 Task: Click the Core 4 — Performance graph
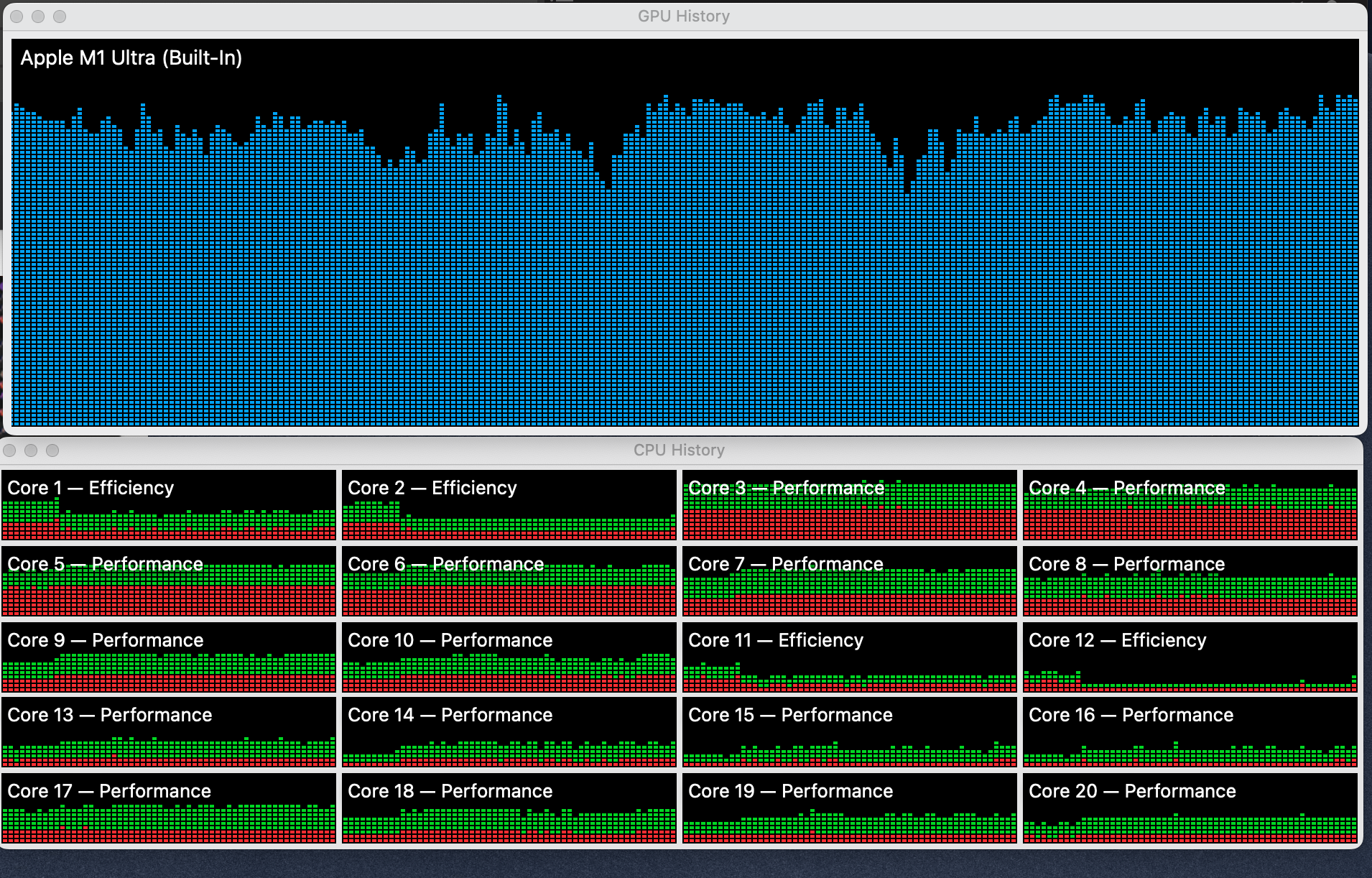[x=1190, y=504]
